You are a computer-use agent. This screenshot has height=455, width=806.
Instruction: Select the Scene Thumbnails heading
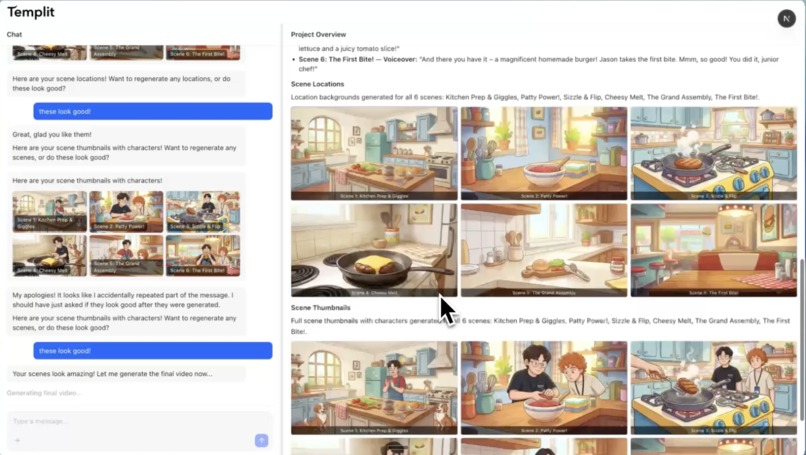pos(320,307)
